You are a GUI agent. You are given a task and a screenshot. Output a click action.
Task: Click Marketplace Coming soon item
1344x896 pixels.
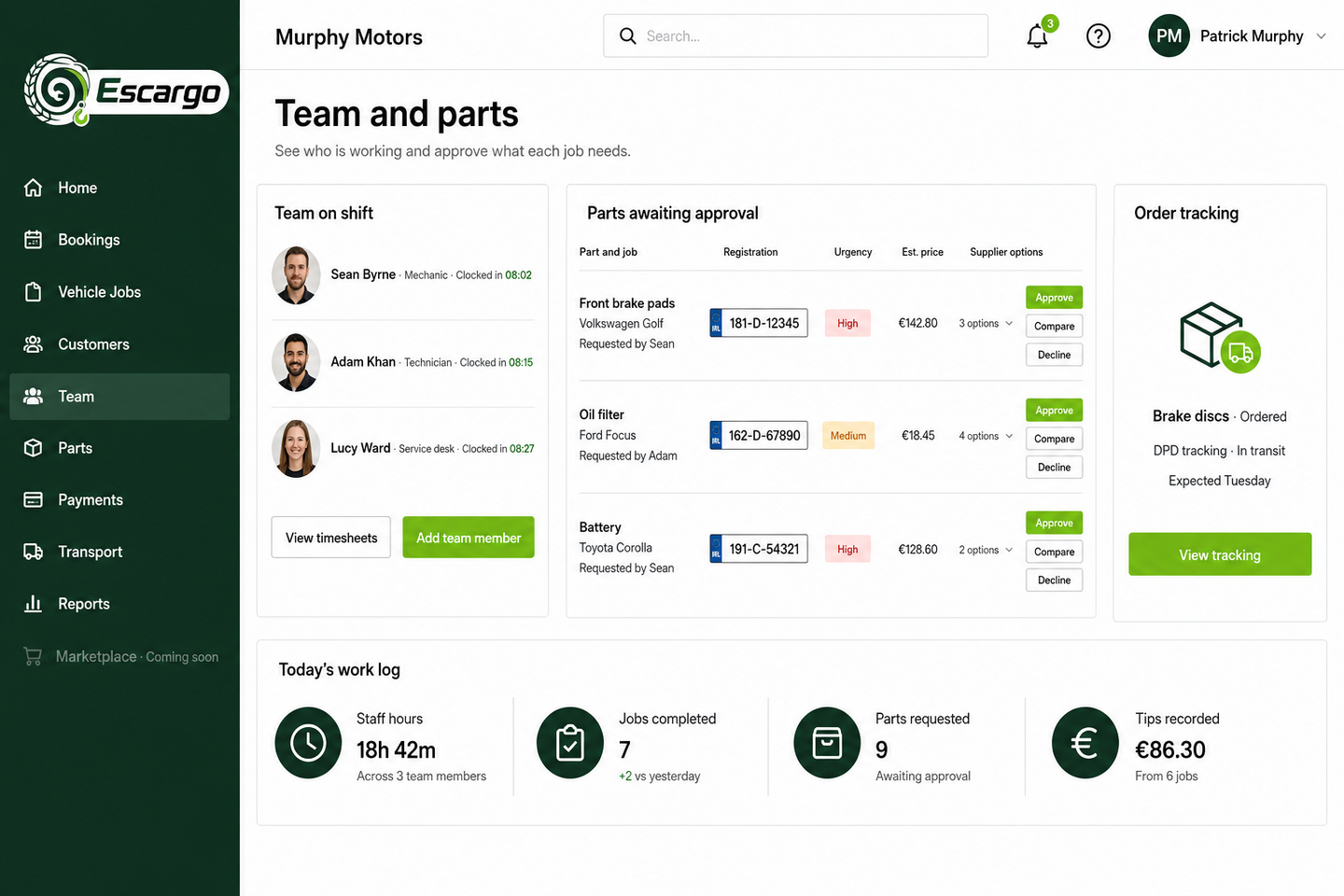[119, 656]
